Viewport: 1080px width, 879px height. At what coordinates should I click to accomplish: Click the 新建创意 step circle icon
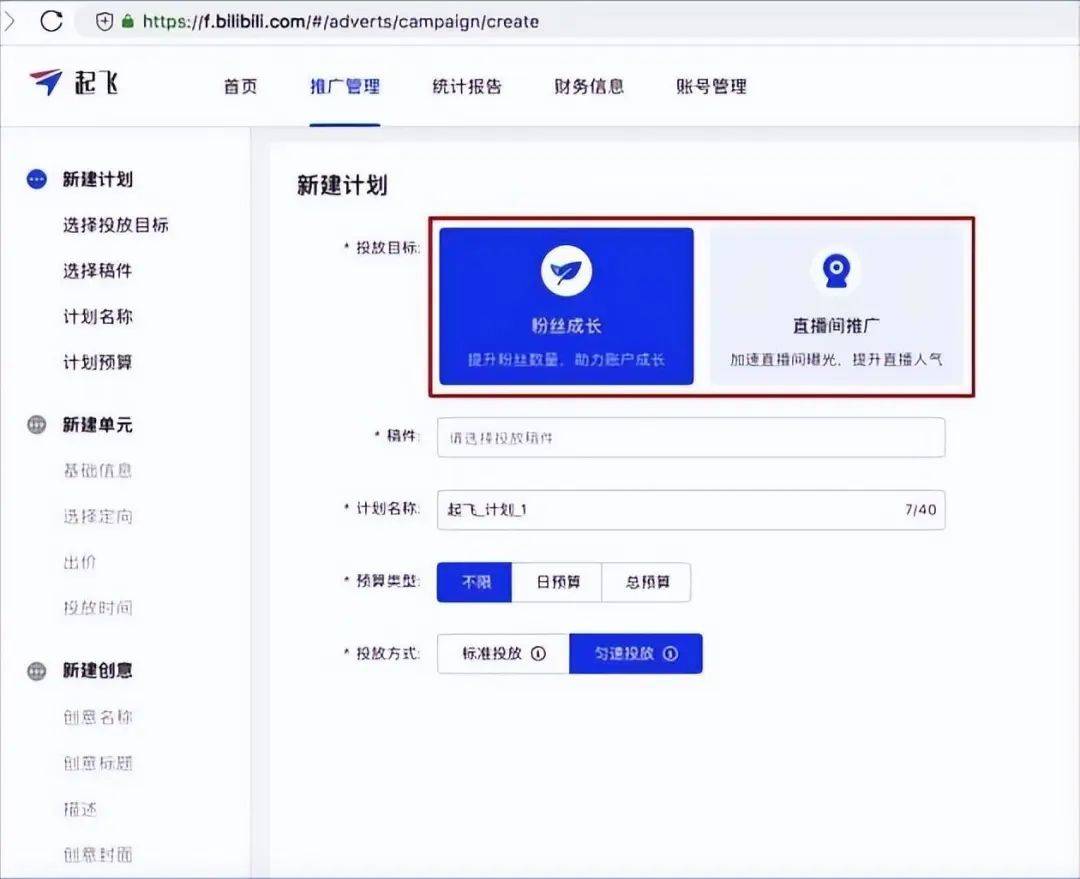coord(37,670)
